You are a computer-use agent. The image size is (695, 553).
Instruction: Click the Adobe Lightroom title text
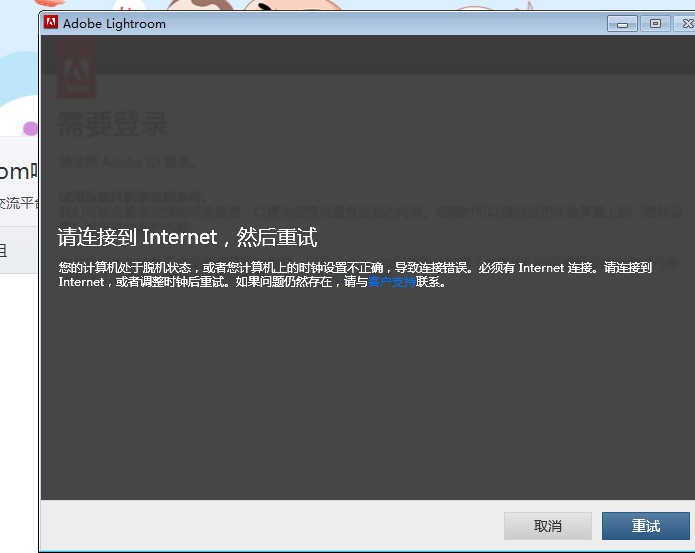pos(114,23)
